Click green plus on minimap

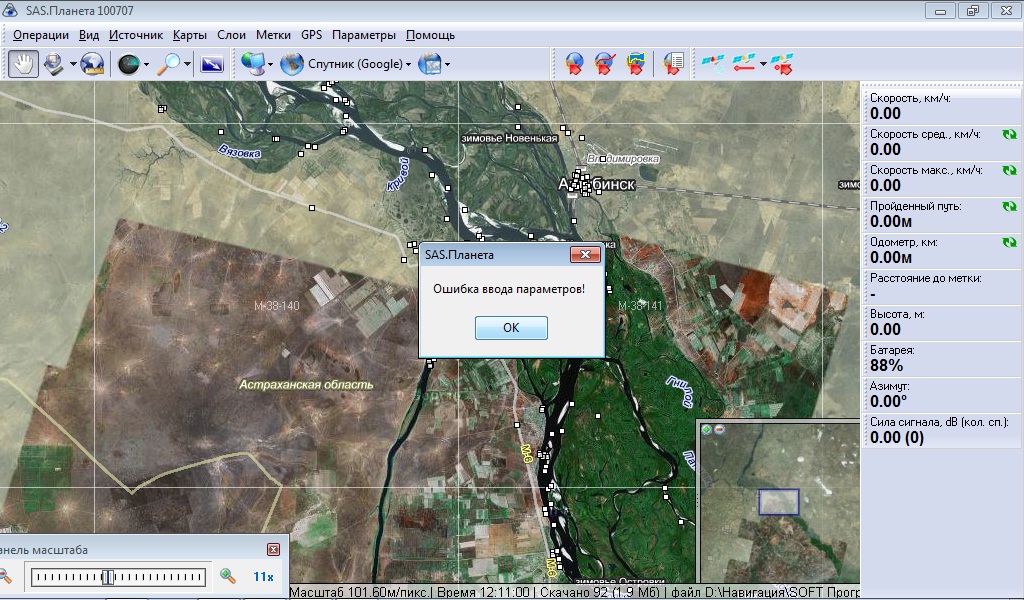(x=706, y=429)
